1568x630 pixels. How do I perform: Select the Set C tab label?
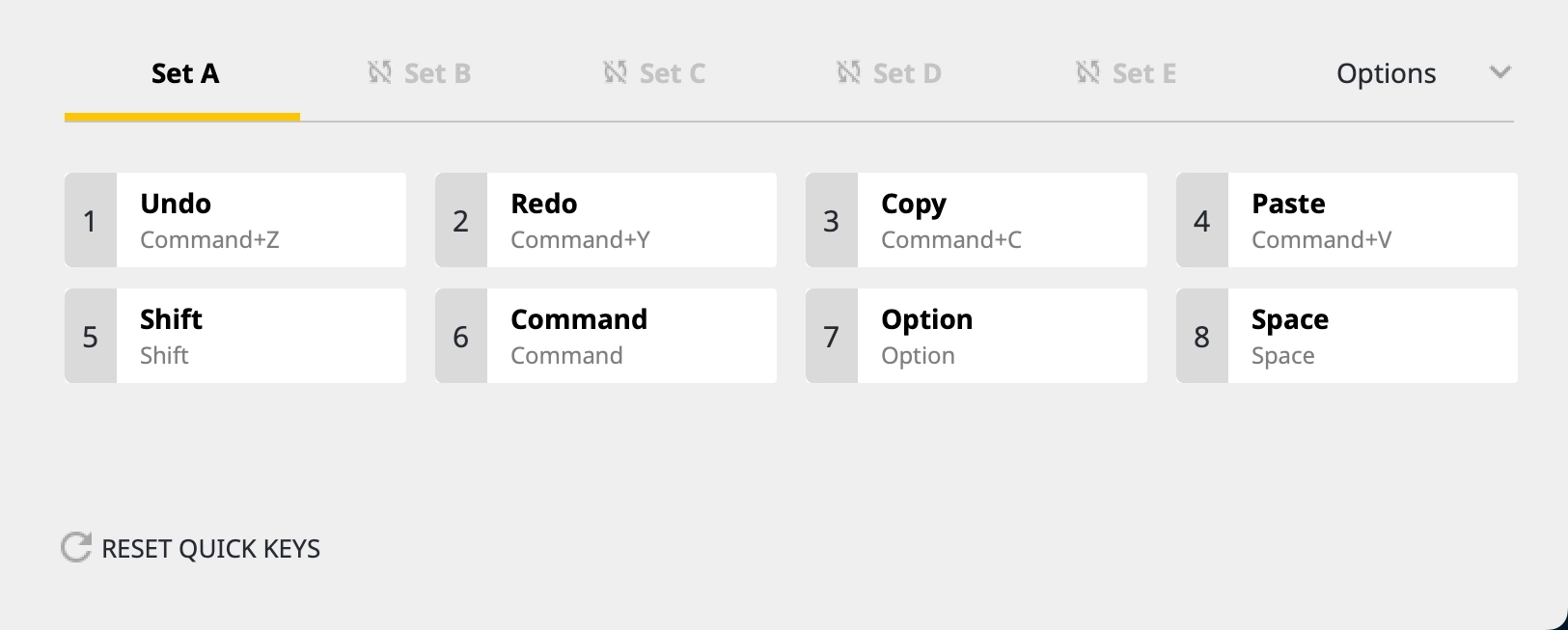click(673, 73)
